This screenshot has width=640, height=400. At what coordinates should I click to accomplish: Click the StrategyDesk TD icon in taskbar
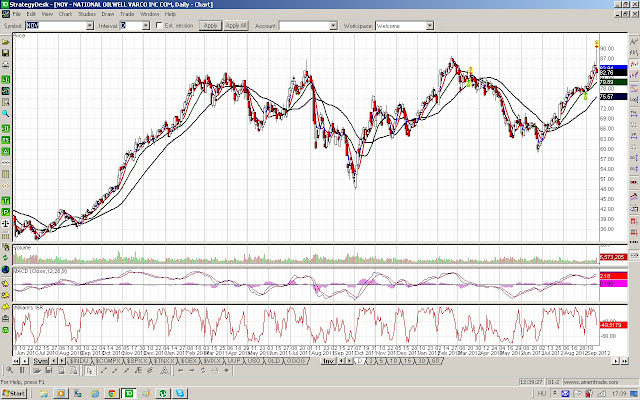(x=129, y=393)
